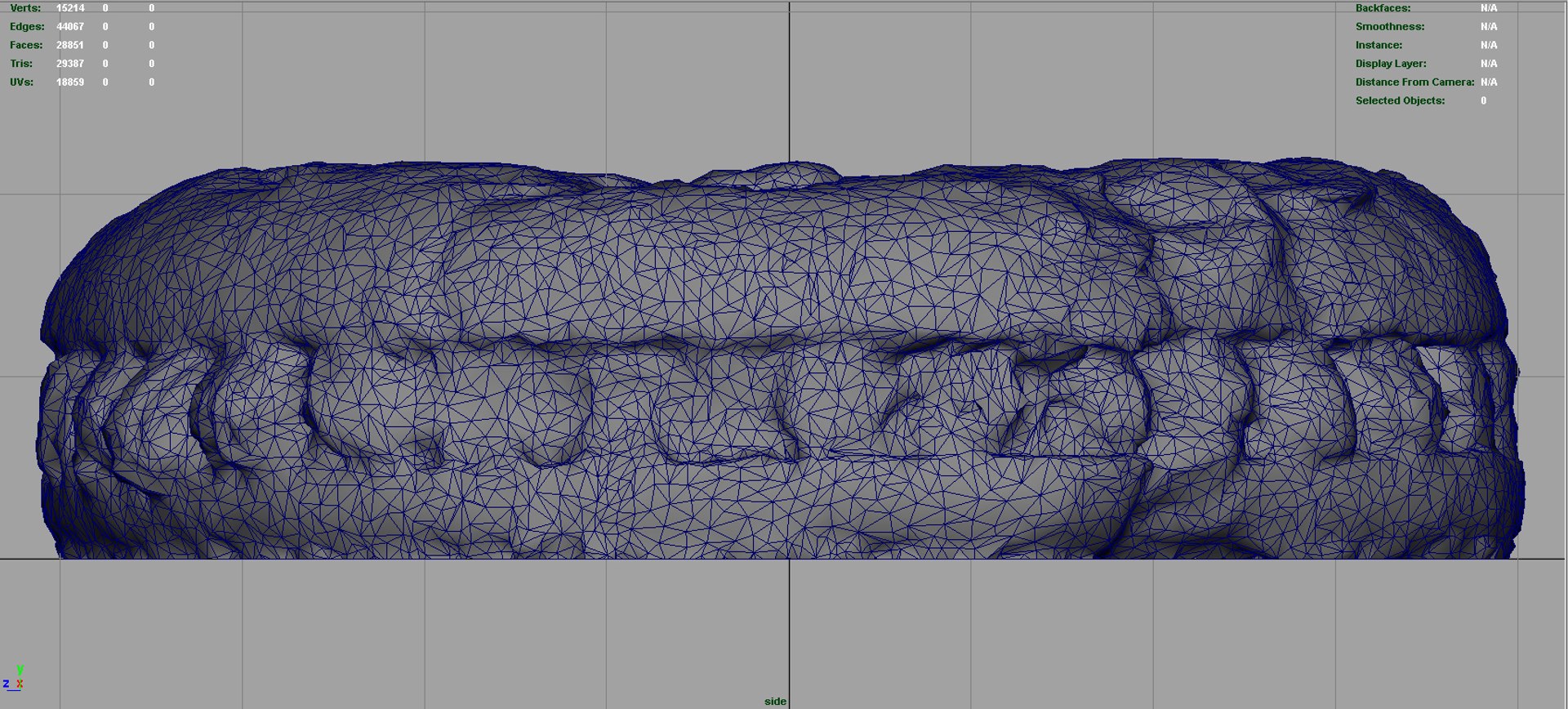Click the face count value 28851
The image size is (1568, 709).
pyautogui.click(x=70, y=45)
